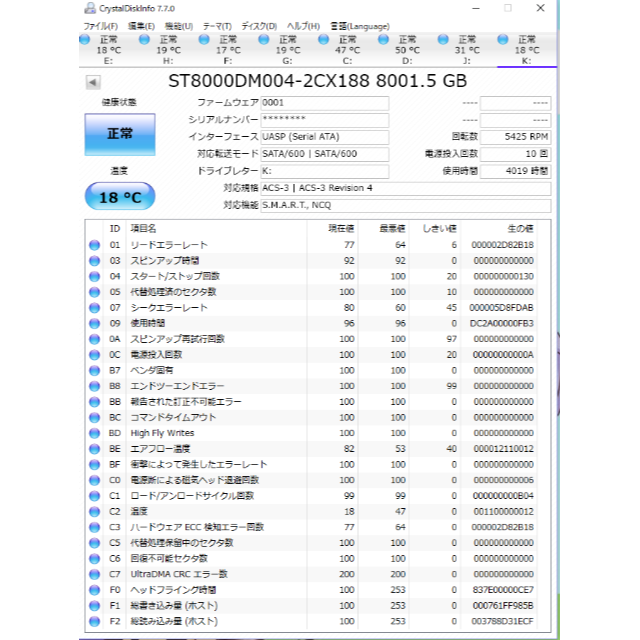
Task: Click status orb for attribute B7 row
Action: 94,371
